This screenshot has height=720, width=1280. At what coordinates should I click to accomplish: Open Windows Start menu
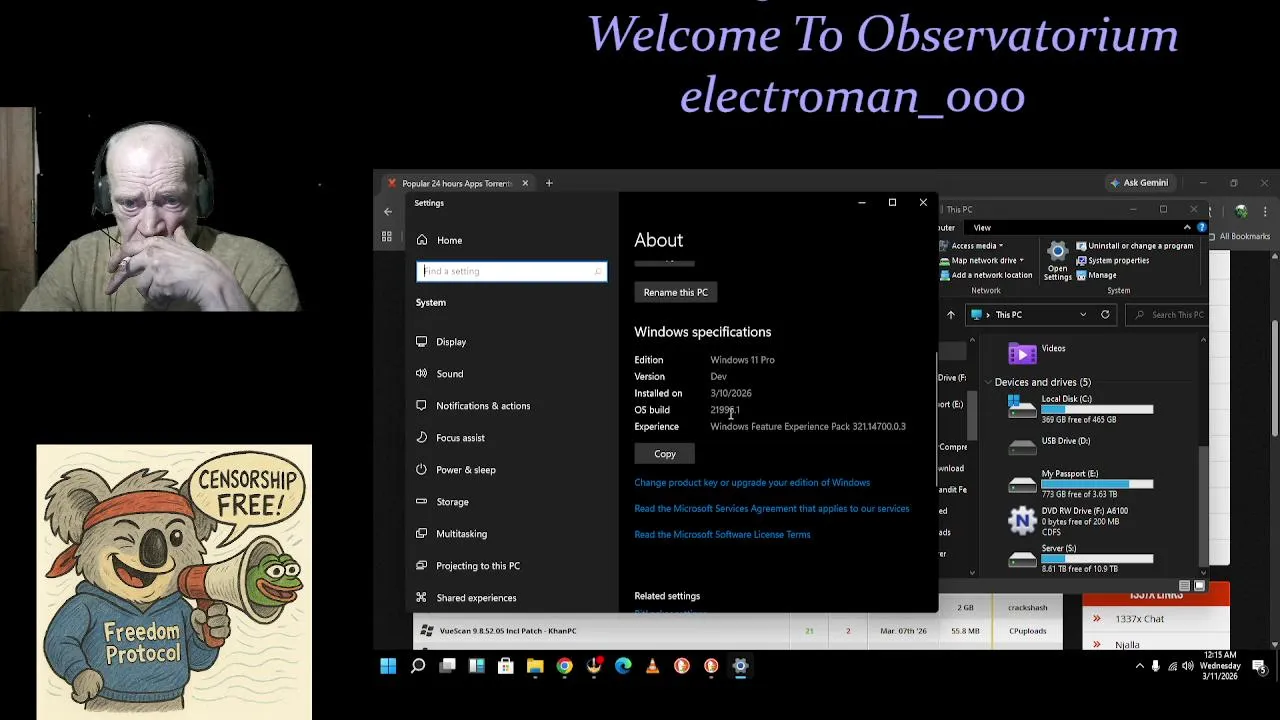coord(388,666)
